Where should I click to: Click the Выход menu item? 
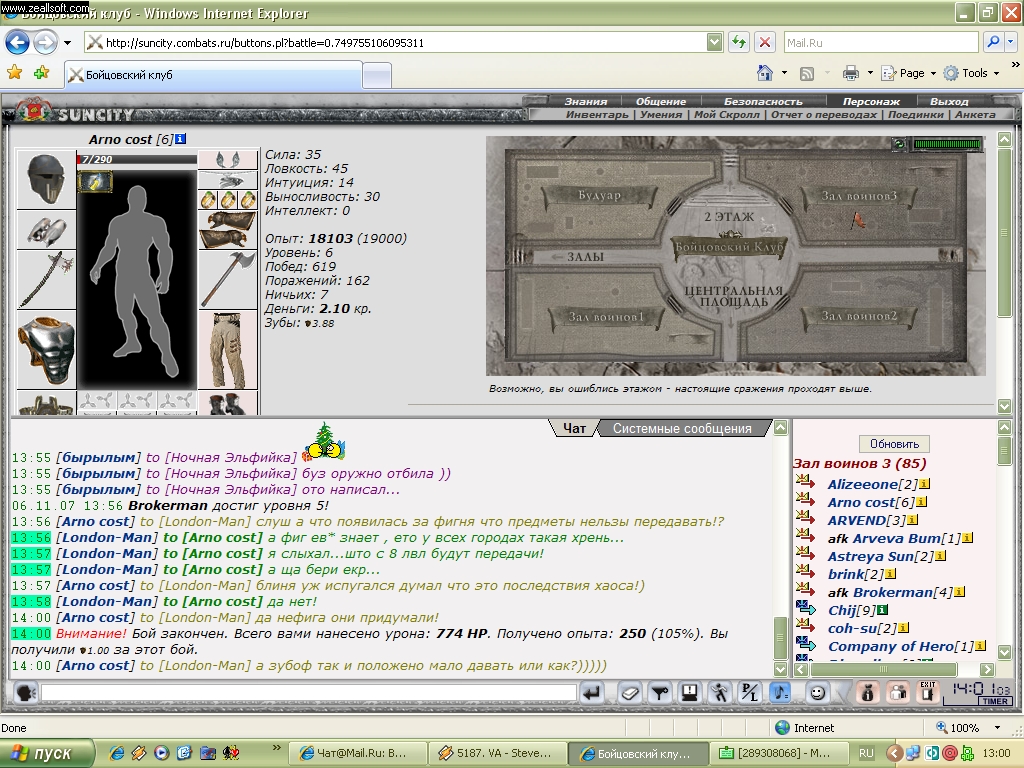pyautogui.click(x=949, y=101)
